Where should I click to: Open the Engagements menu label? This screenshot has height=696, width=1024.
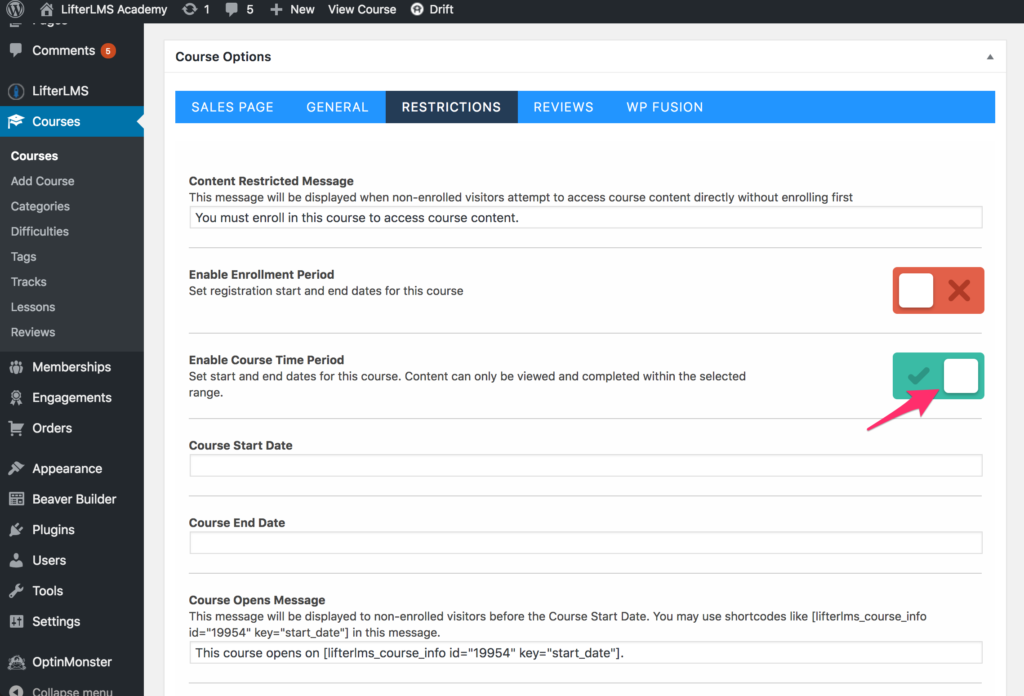pos(72,398)
